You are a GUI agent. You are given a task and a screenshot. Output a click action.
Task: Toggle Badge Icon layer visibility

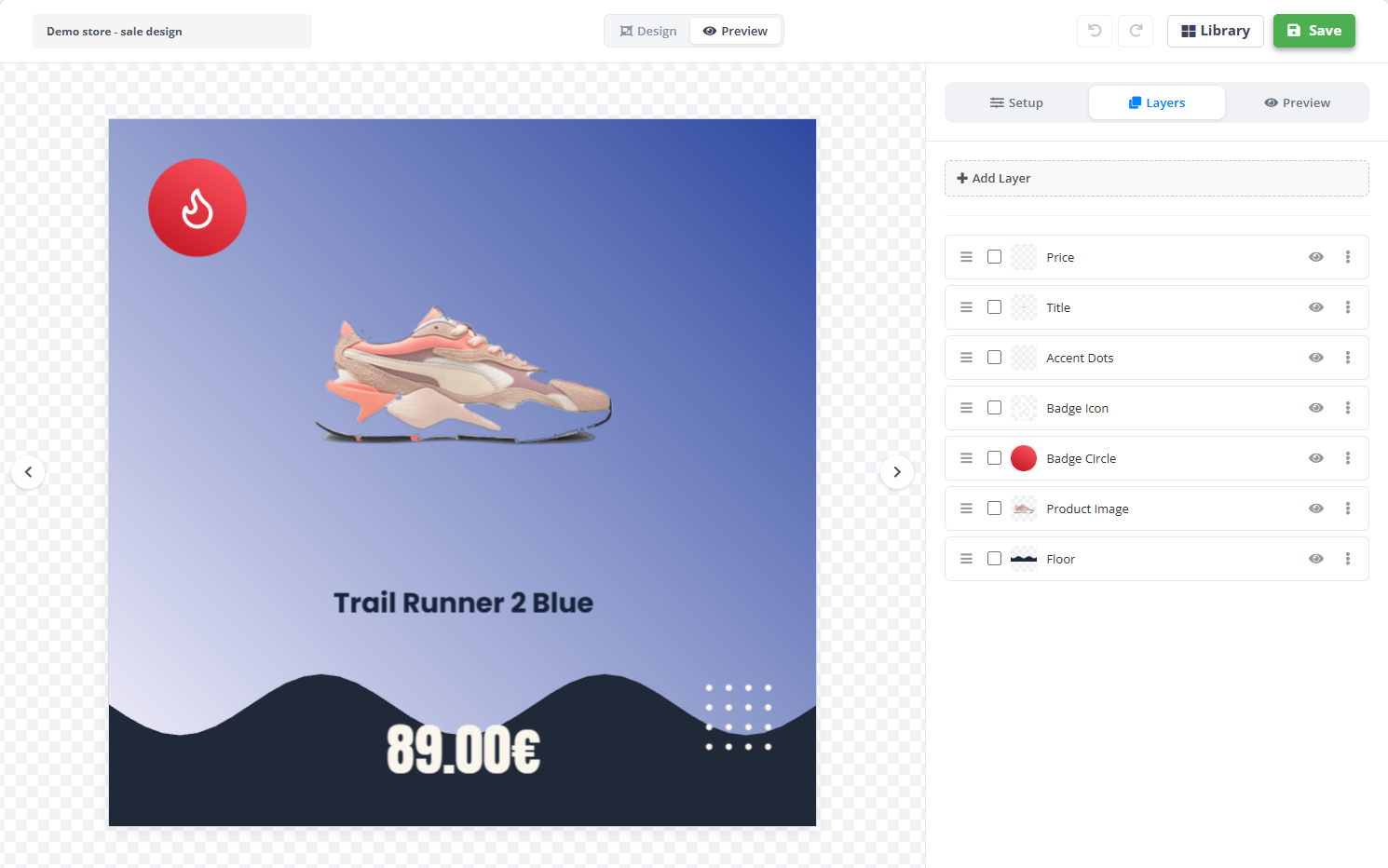pos(1316,408)
